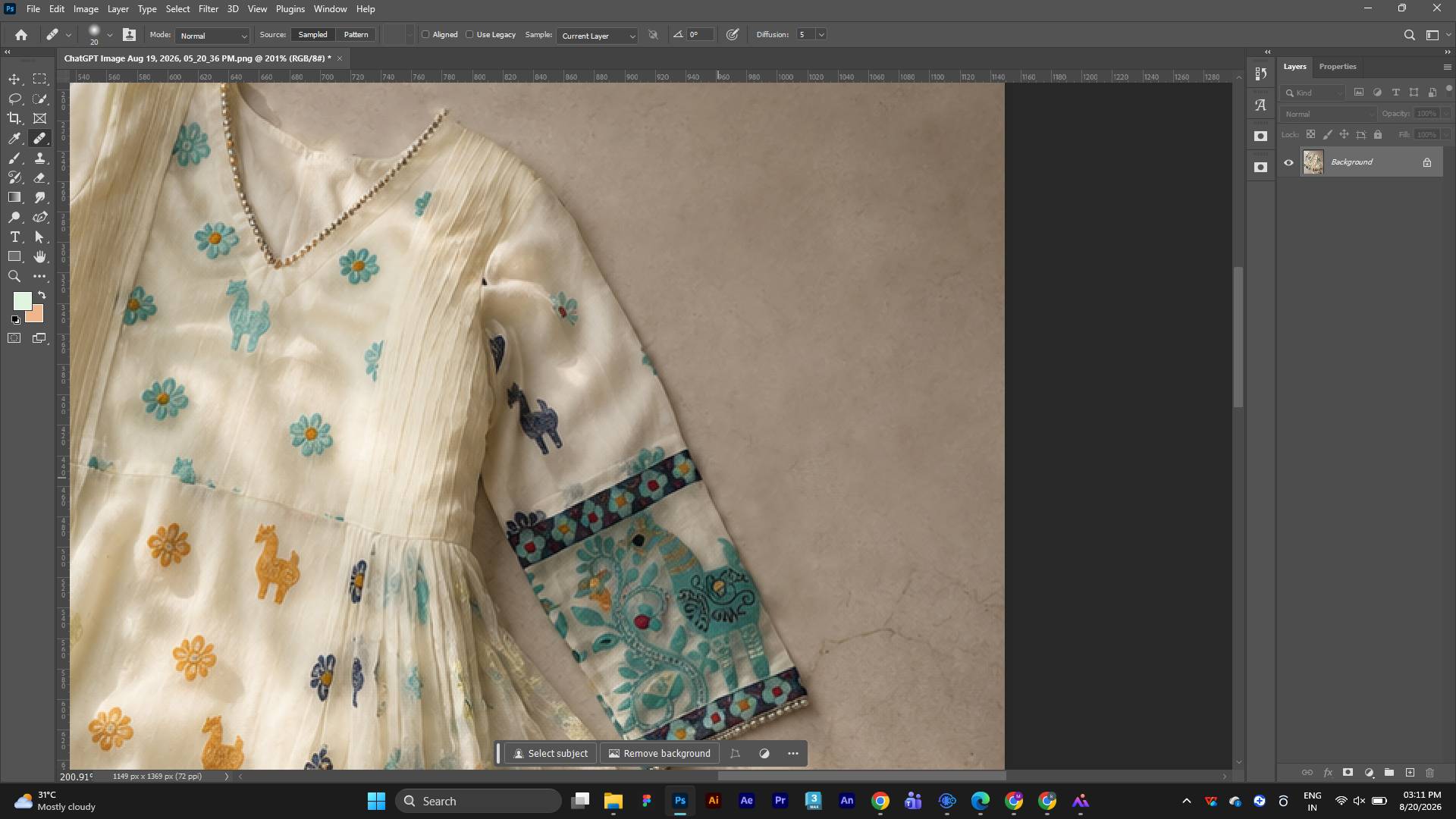Open the Filter menu
Screen dimensions: 1456x819
coord(209,9)
